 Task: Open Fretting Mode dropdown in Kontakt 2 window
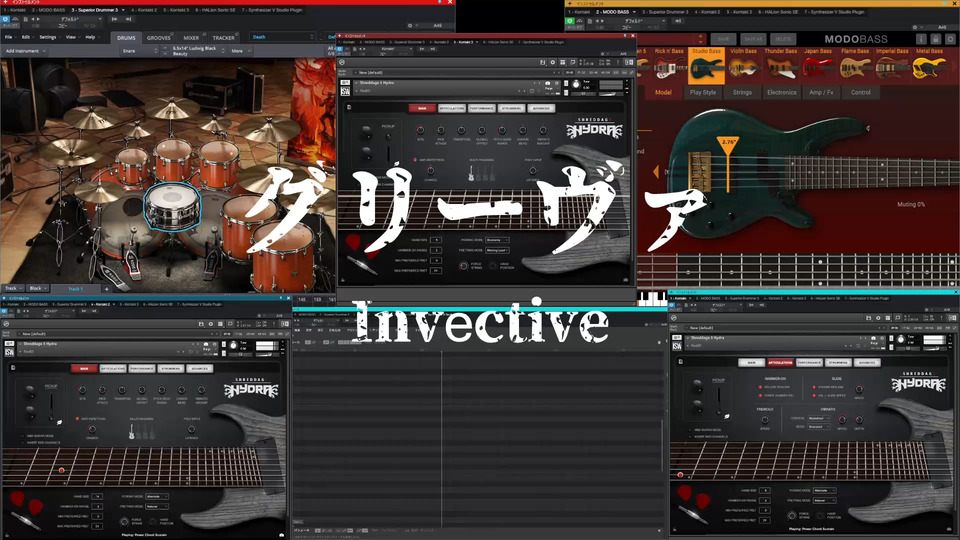(x=157, y=506)
